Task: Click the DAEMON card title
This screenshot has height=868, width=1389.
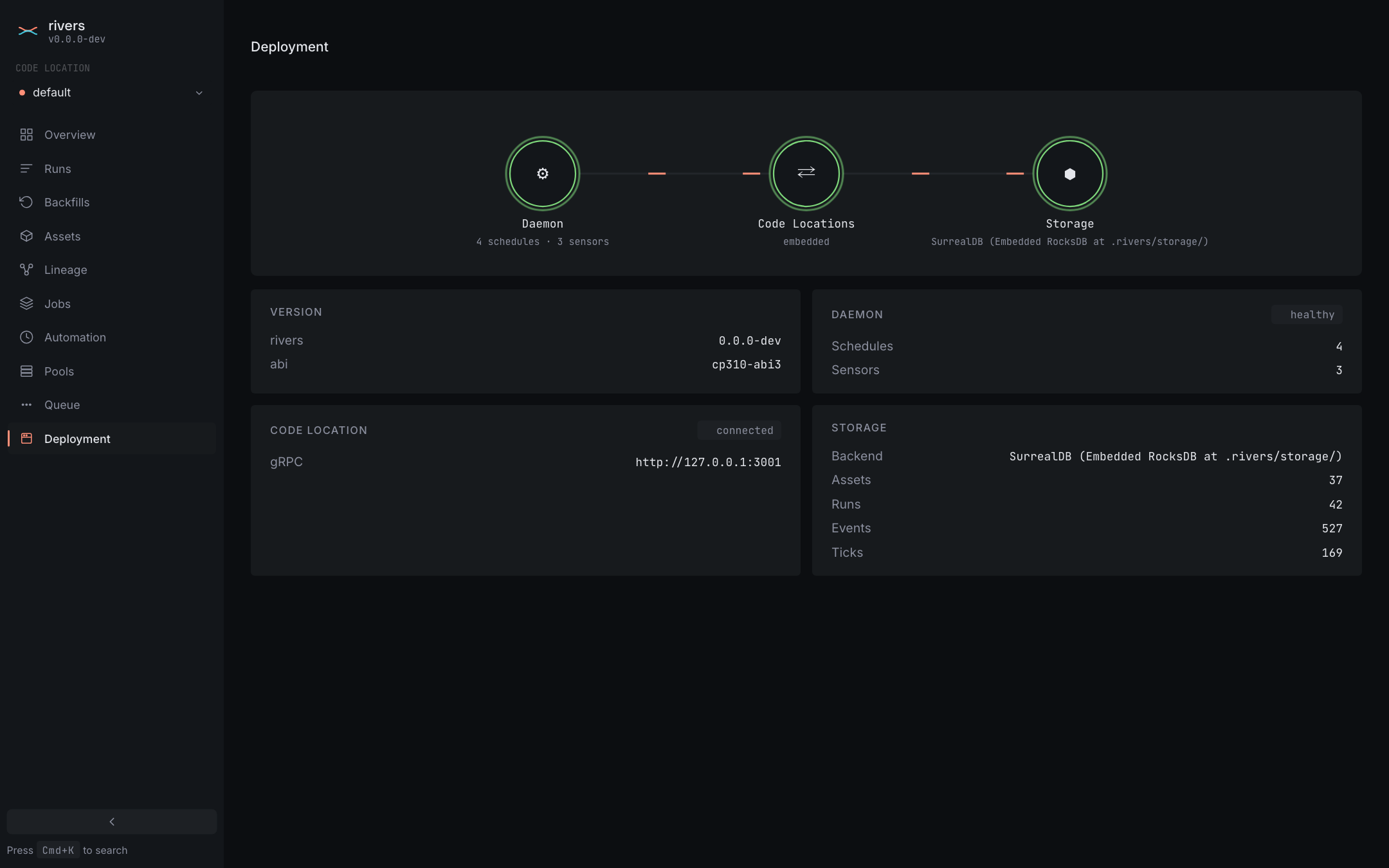Action: [857, 314]
